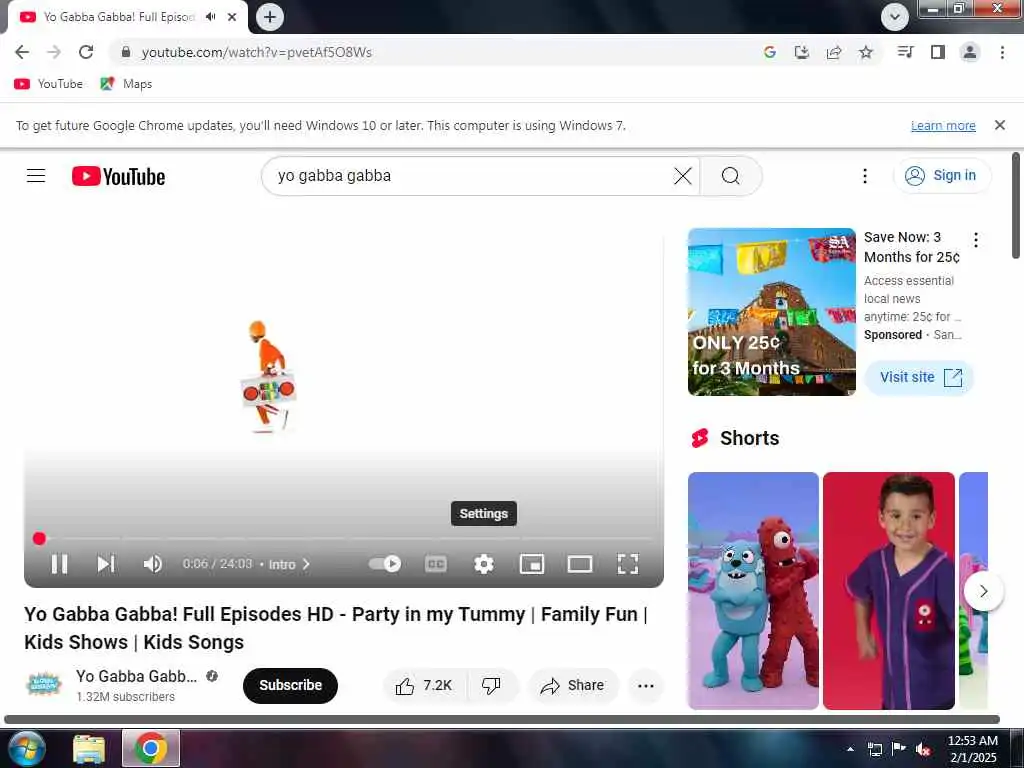Viewport: 1024px width, 768px height.
Task: Click the install app icon in address bar
Action: coord(801,52)
